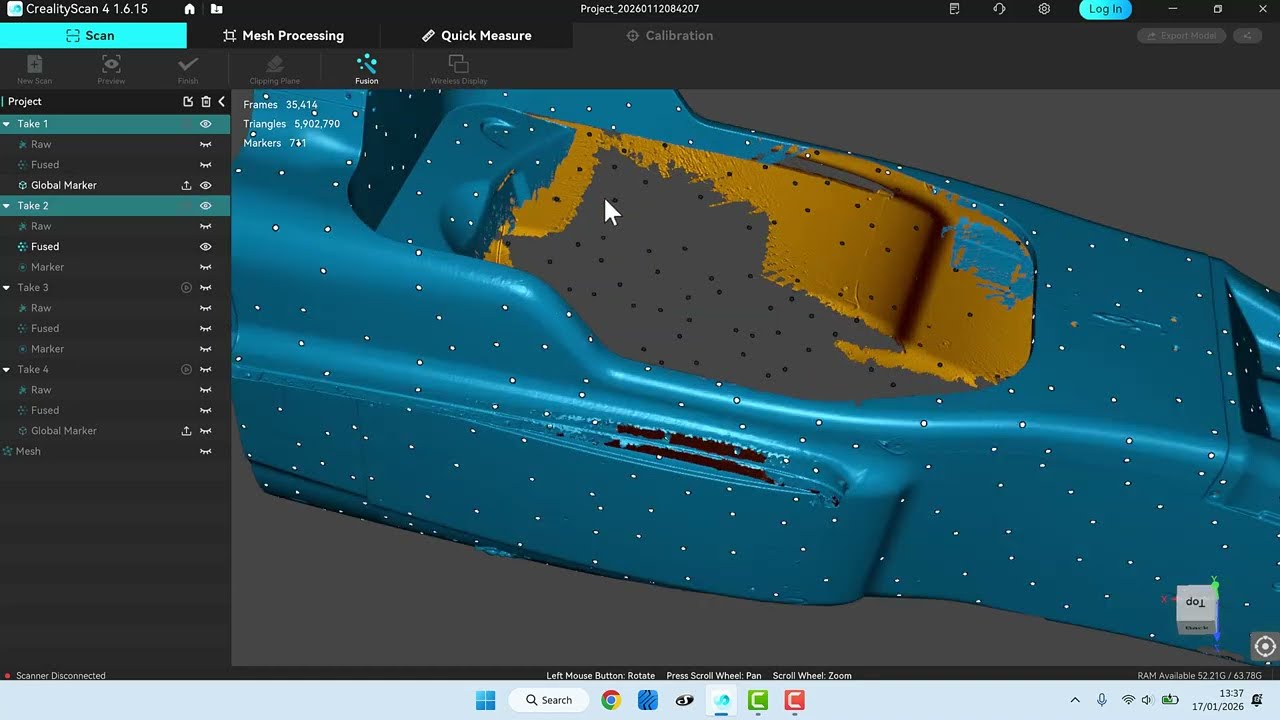The image size is (1280, 720).
Task: Collapse the Project side panel
Action: point(222,101)
